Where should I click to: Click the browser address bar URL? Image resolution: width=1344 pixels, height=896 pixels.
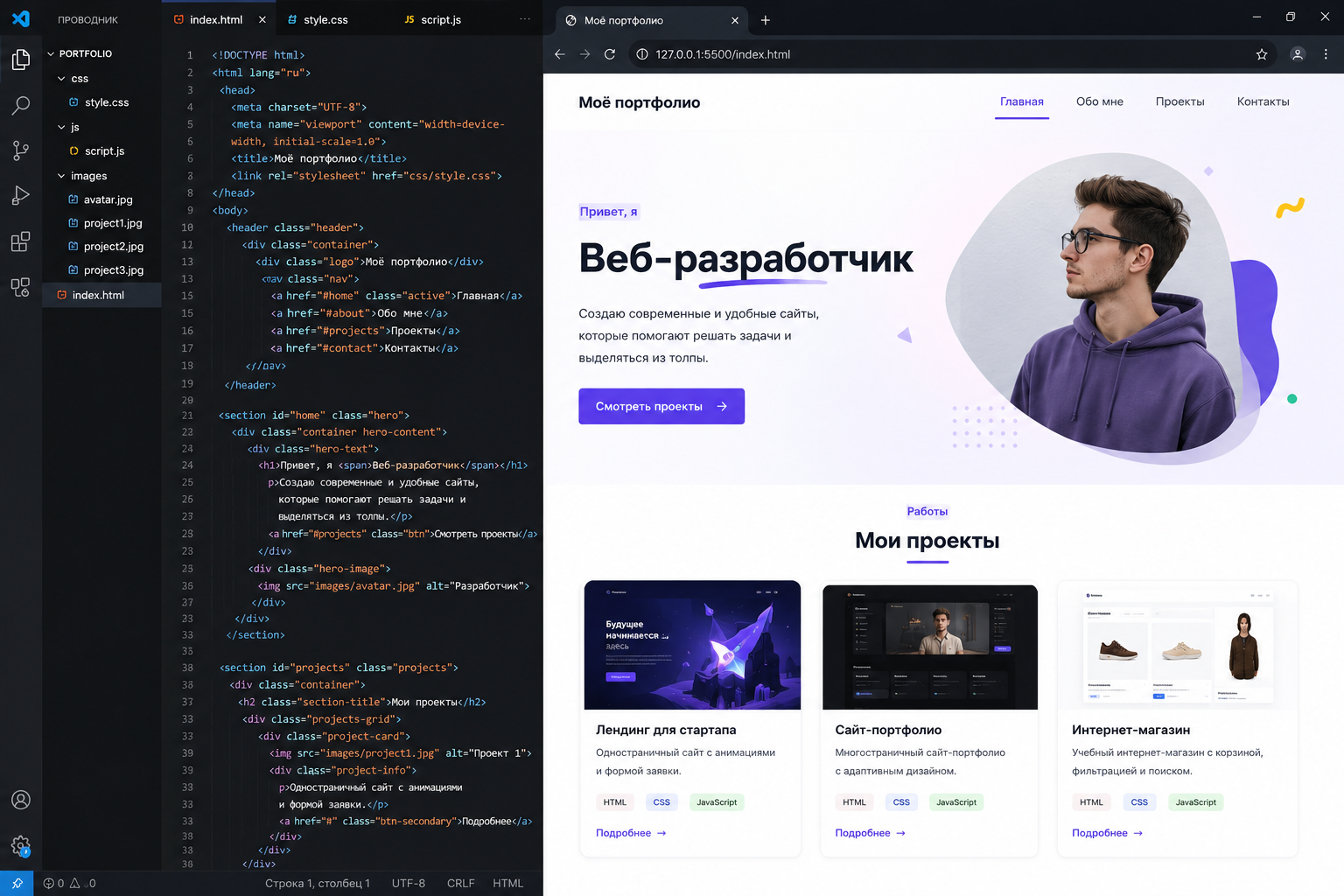point(723,54)
